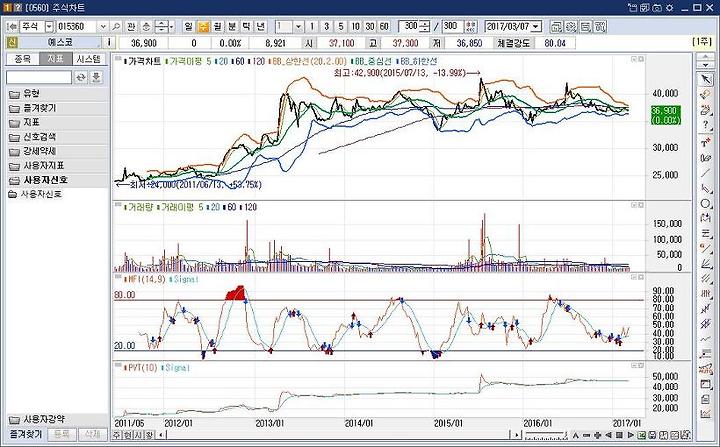Select the 주 (weekly) period toggle

[203, 26]
